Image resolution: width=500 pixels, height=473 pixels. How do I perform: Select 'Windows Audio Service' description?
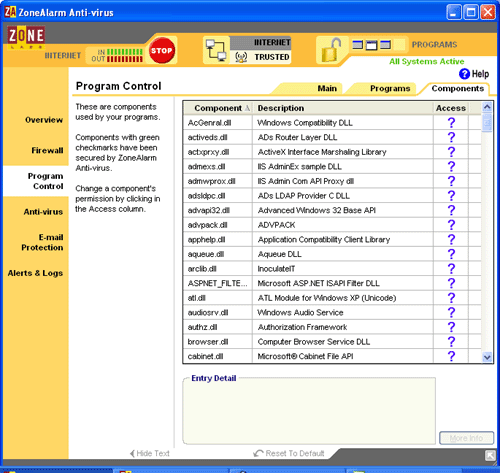tap(300, 312)
